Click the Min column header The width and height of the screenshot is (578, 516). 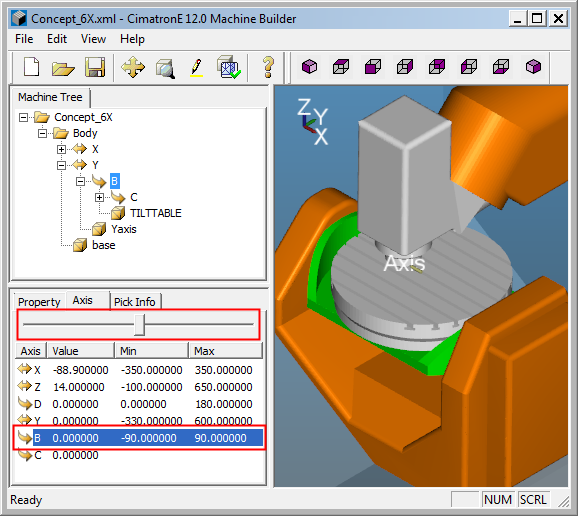152,351
